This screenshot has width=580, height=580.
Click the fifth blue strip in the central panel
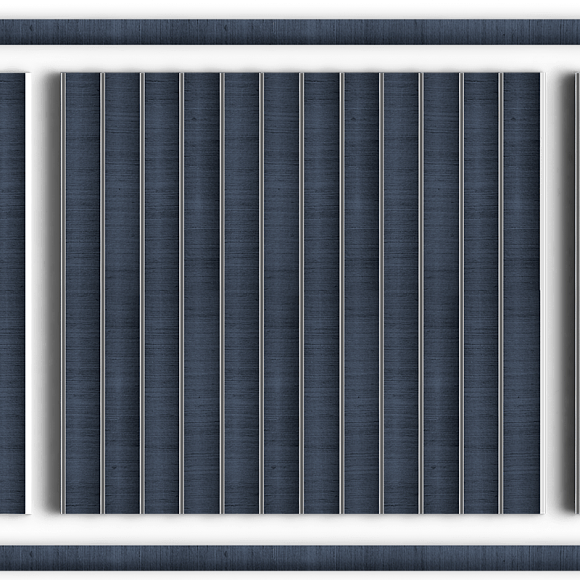242,293
